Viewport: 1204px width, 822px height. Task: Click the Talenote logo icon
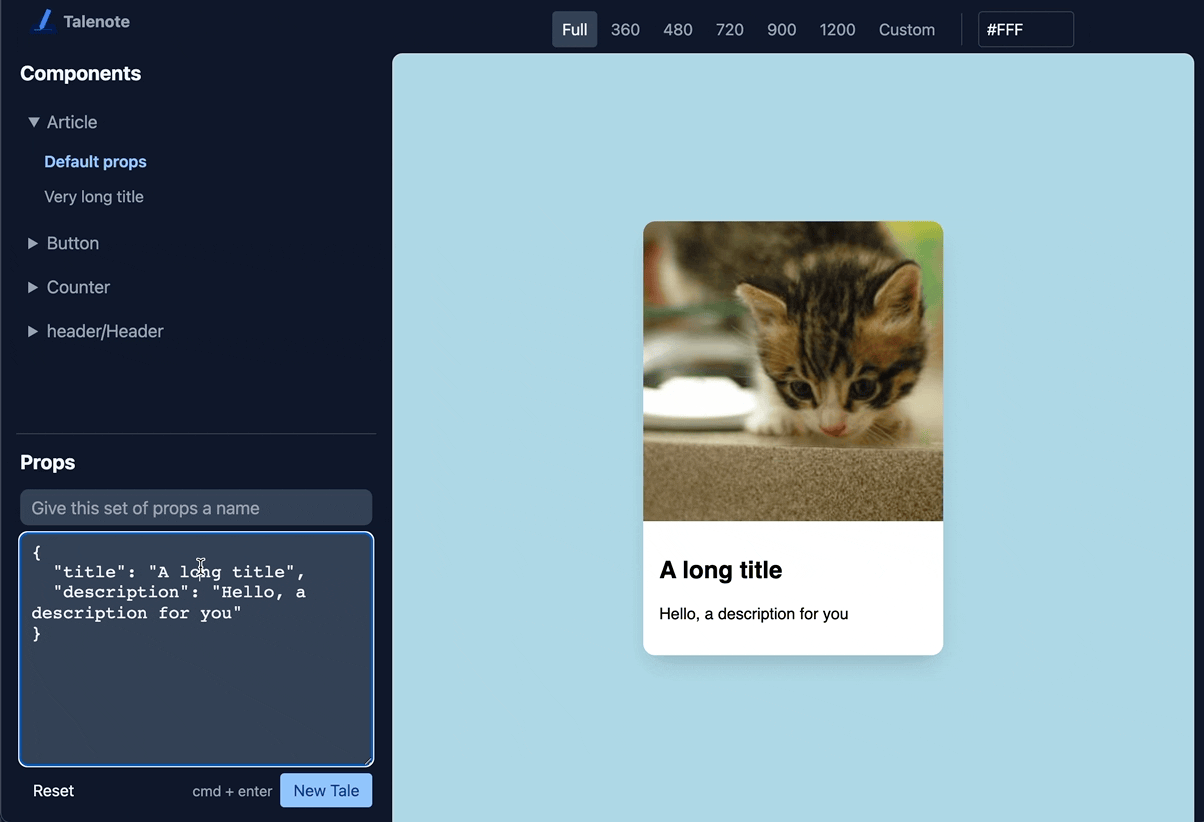click(43, 21)
